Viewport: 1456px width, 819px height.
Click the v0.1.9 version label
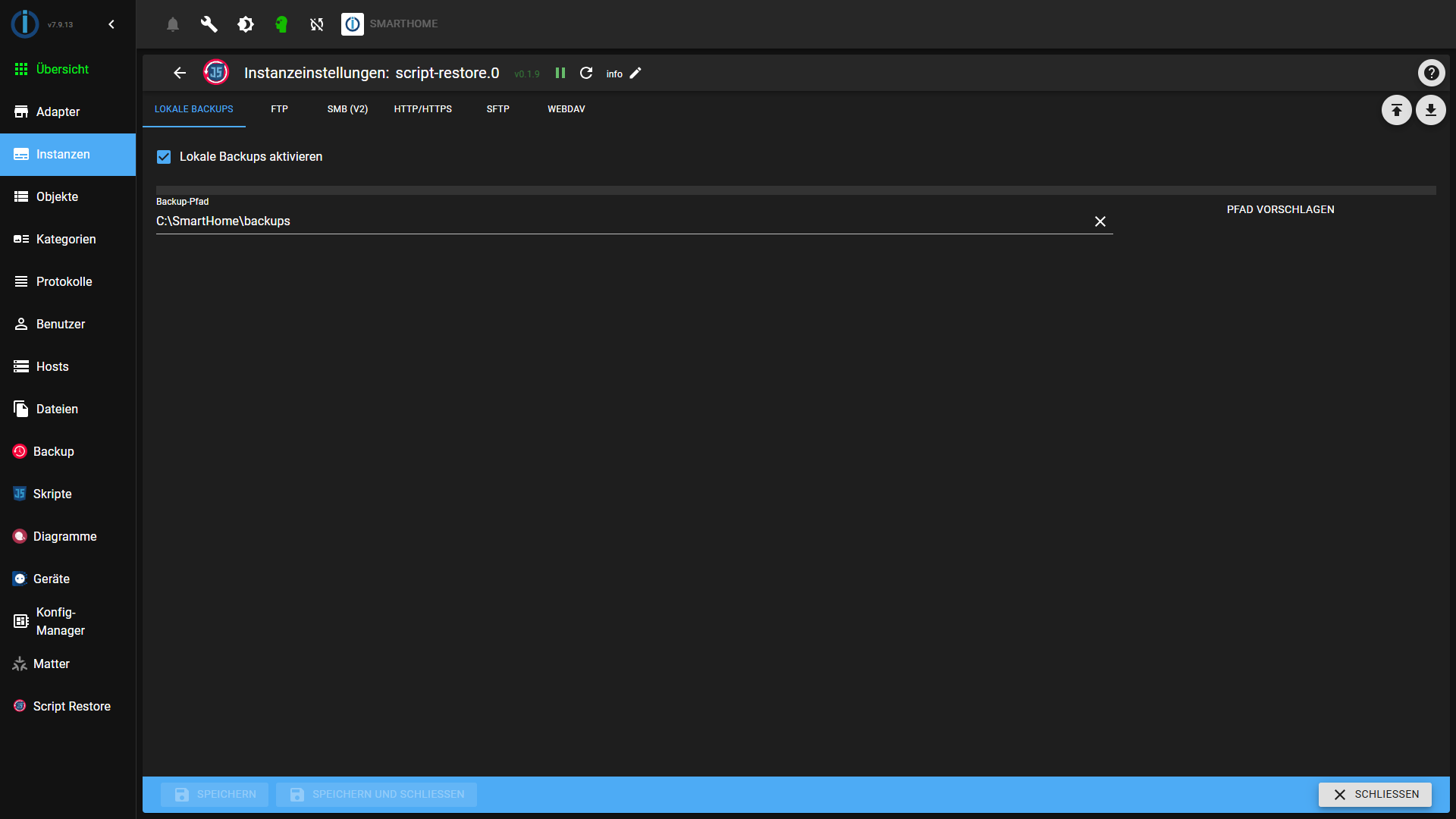click(527, 74)
